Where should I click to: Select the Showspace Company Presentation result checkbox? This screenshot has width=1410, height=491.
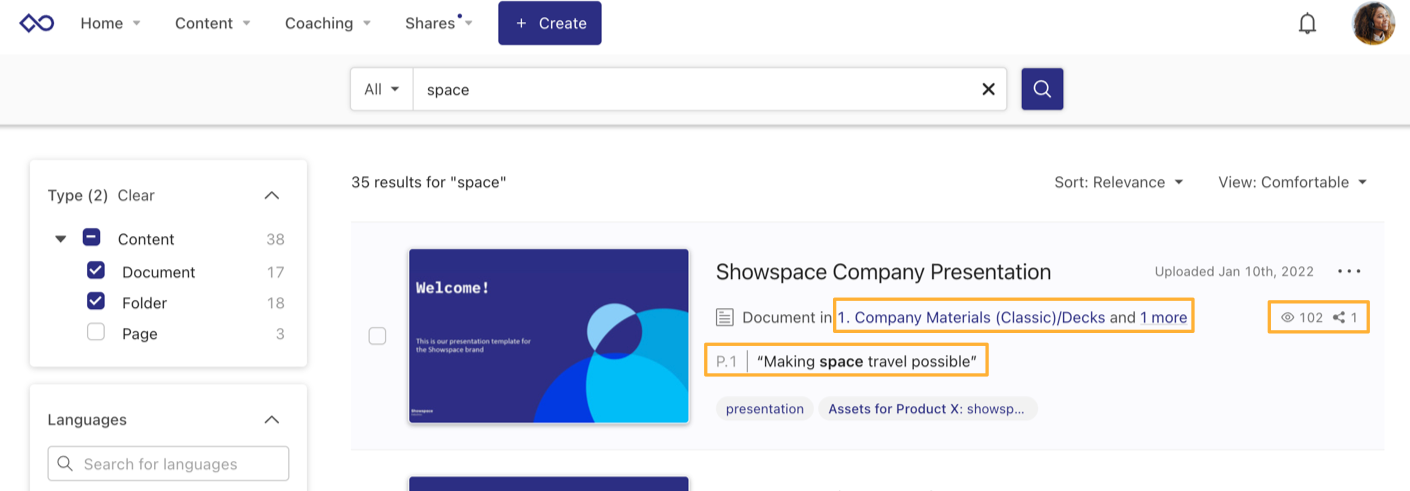(x=377, y=336)
